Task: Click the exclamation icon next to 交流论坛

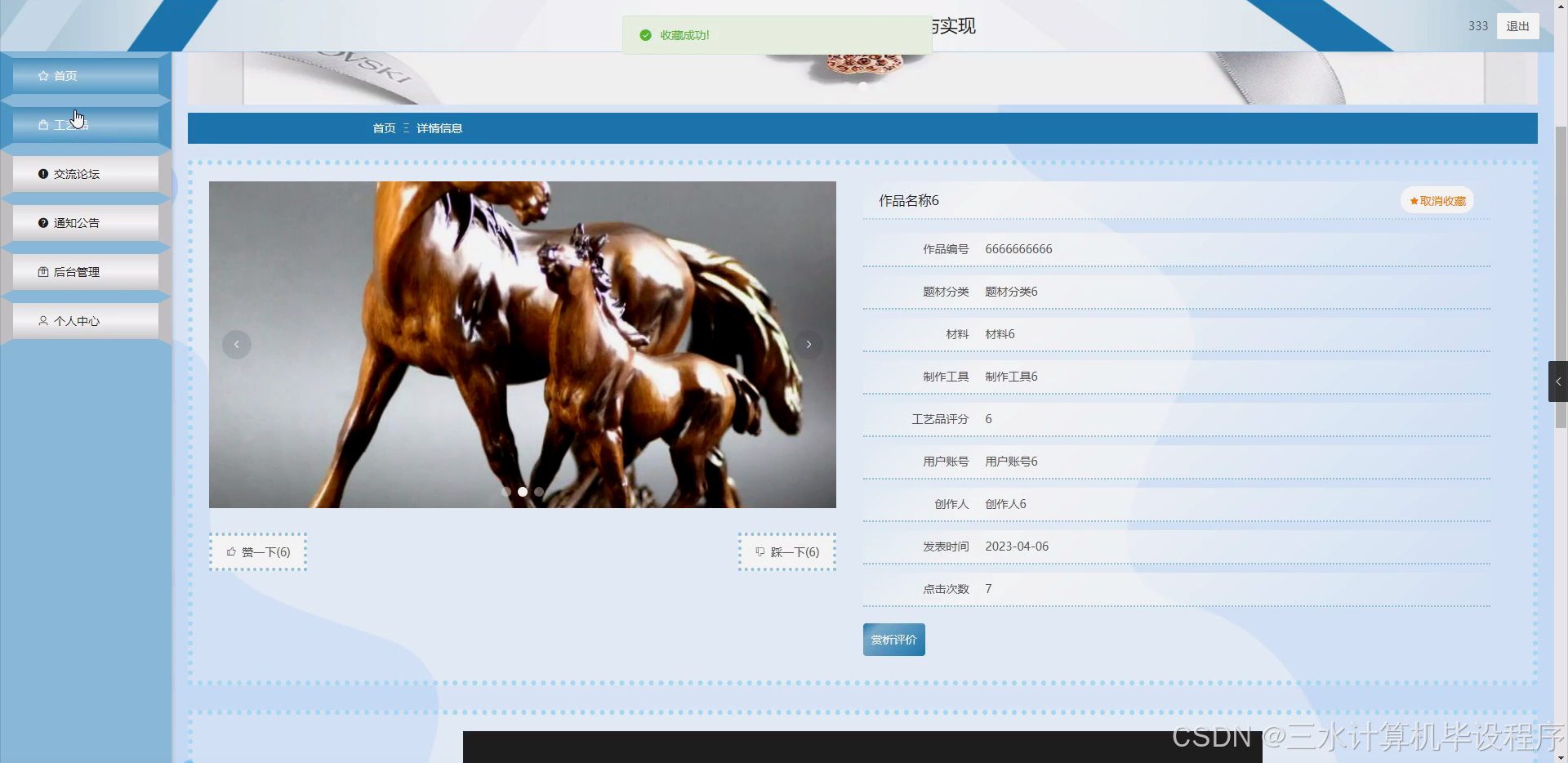Action: pos(43,173)
